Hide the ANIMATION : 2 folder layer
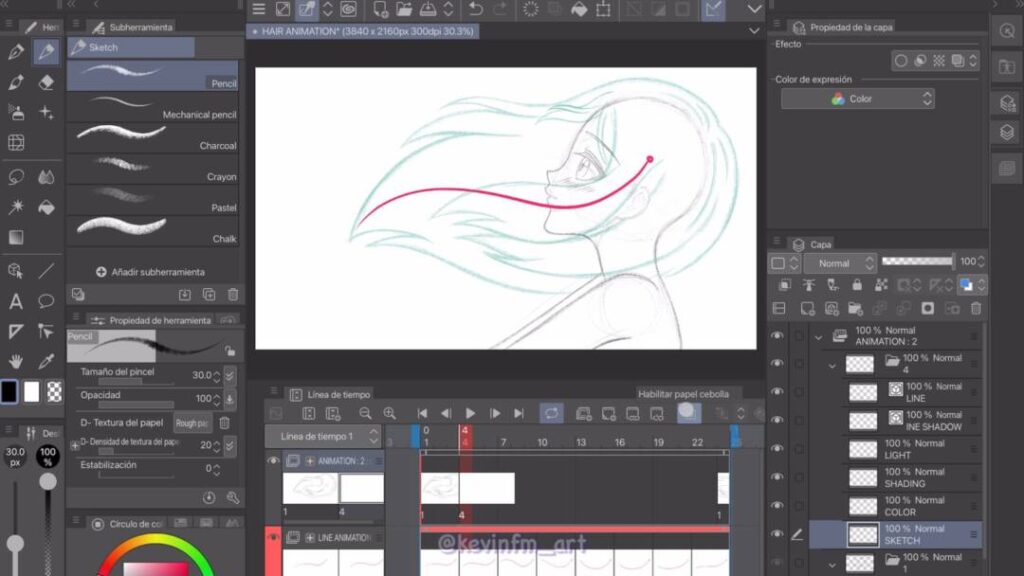This screenshot has height=576, width=1024. [x=776, y=336]
